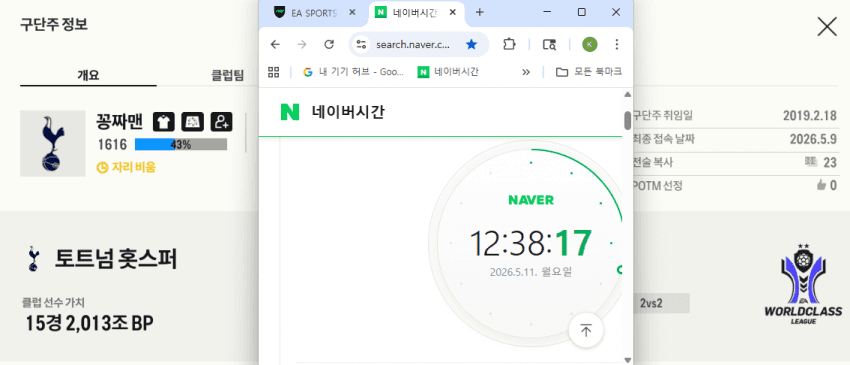Go forward in the browser
This screenshot has height=365, width=850.
pyautogui.click(x=302, y=44)
